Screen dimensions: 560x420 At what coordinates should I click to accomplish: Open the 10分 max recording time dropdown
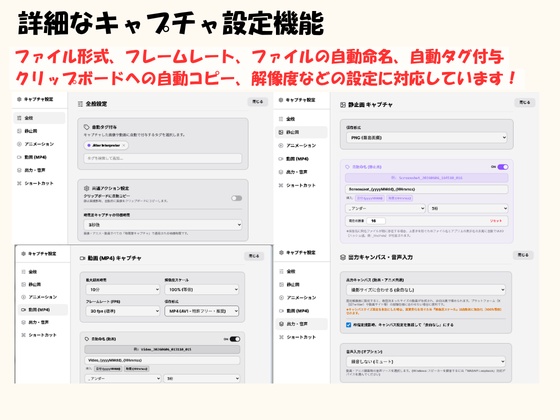pyautogui.click(x=122, y=290)
